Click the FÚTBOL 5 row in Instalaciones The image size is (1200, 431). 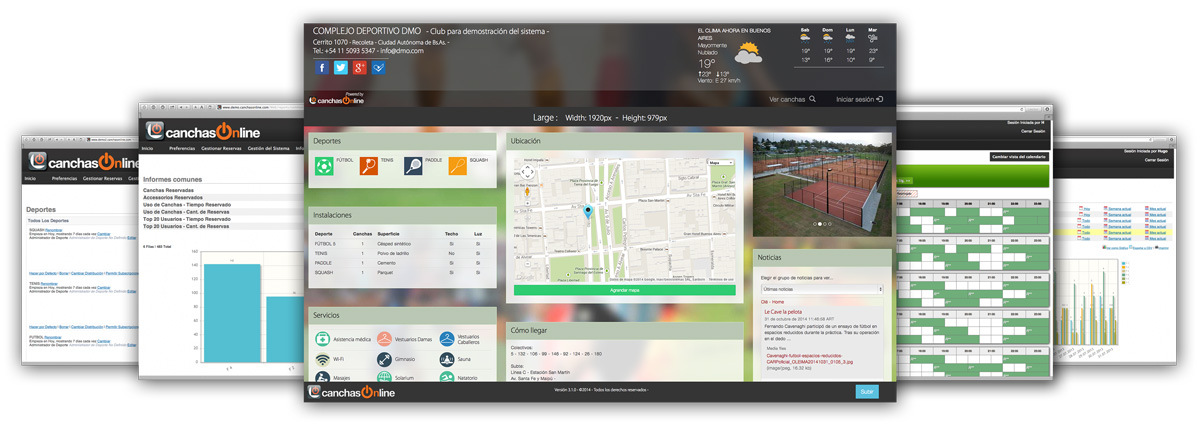click(401, 243)
